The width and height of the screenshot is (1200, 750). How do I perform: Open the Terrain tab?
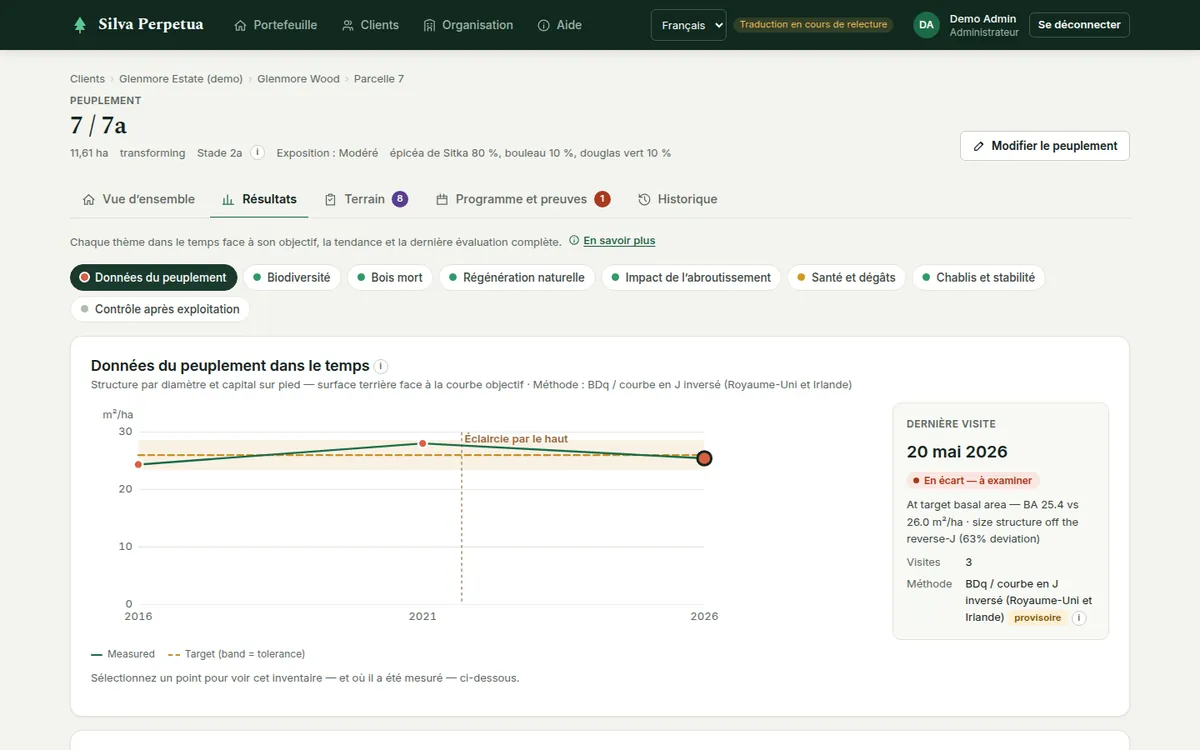tap(366, 199)
